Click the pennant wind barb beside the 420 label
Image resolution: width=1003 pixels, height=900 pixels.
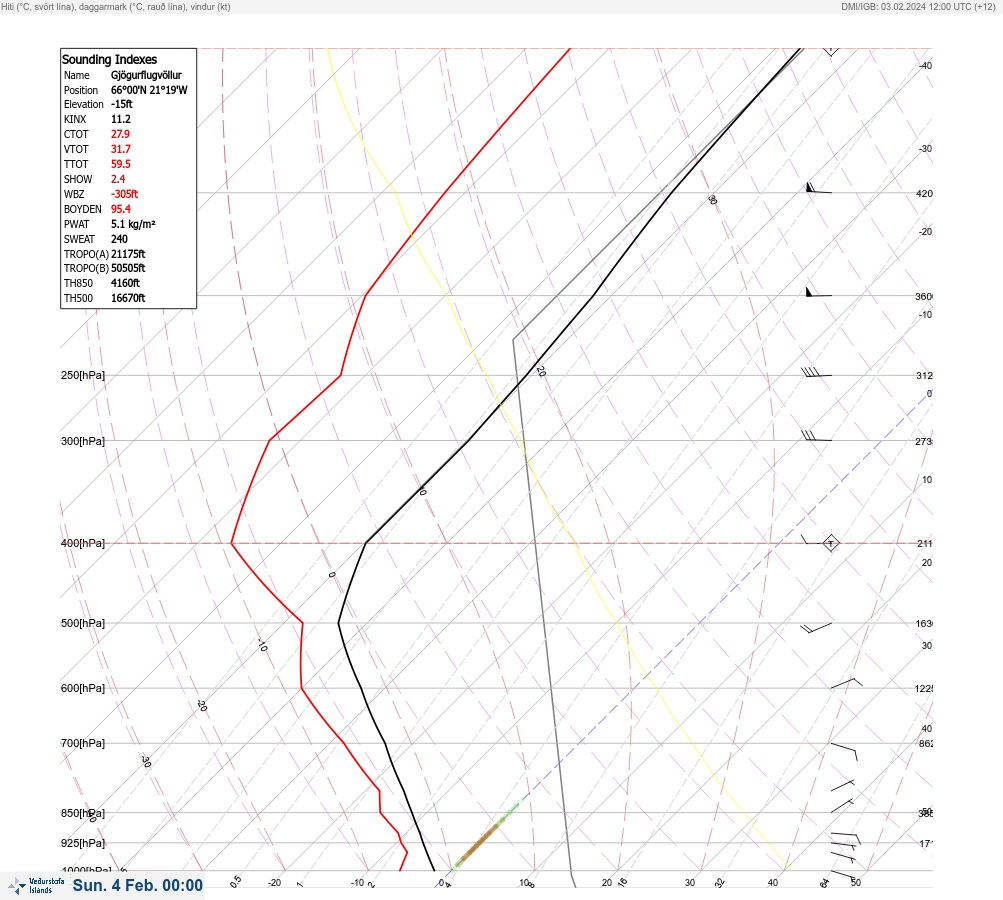(x=818, y=188)
